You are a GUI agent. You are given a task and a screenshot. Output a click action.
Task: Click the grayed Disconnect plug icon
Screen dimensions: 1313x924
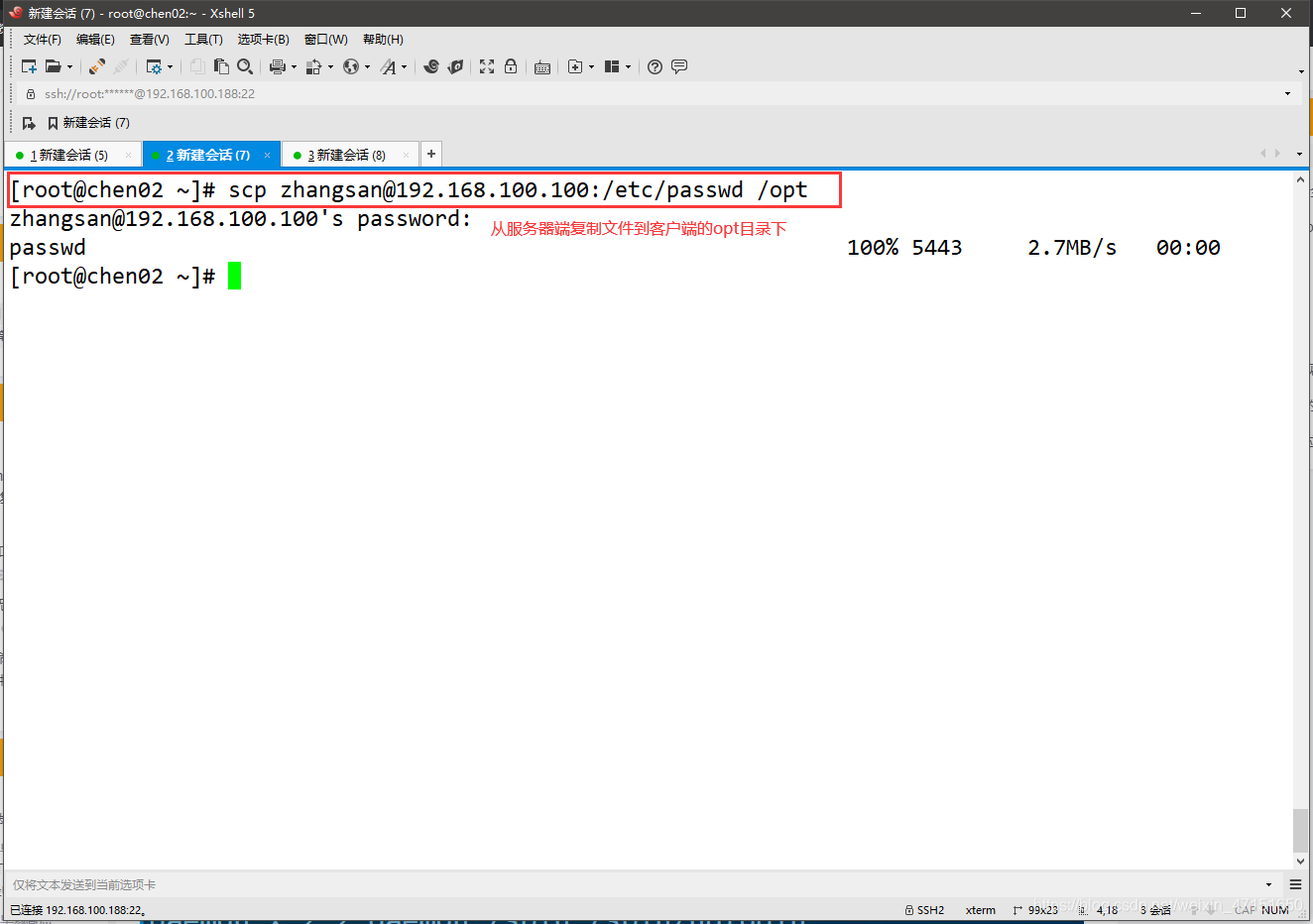pos(121,66)
